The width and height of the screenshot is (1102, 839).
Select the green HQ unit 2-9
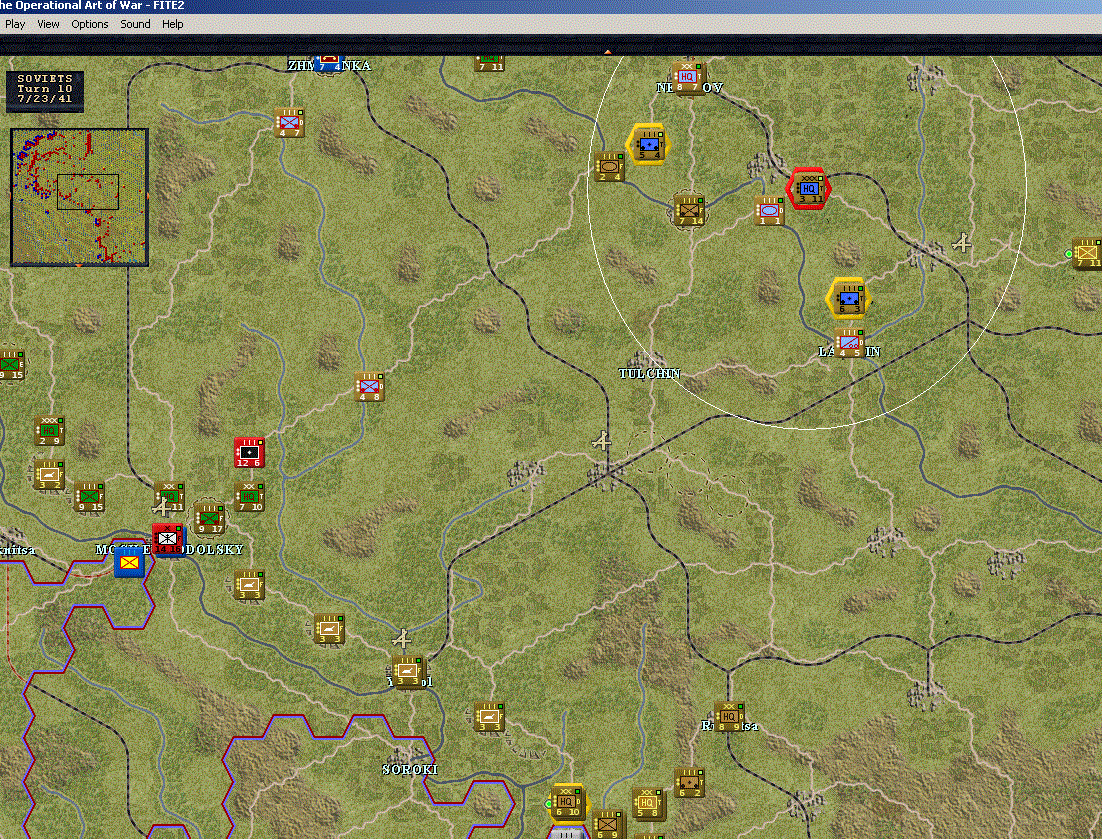pyautogui.click(x=49, y=431)
